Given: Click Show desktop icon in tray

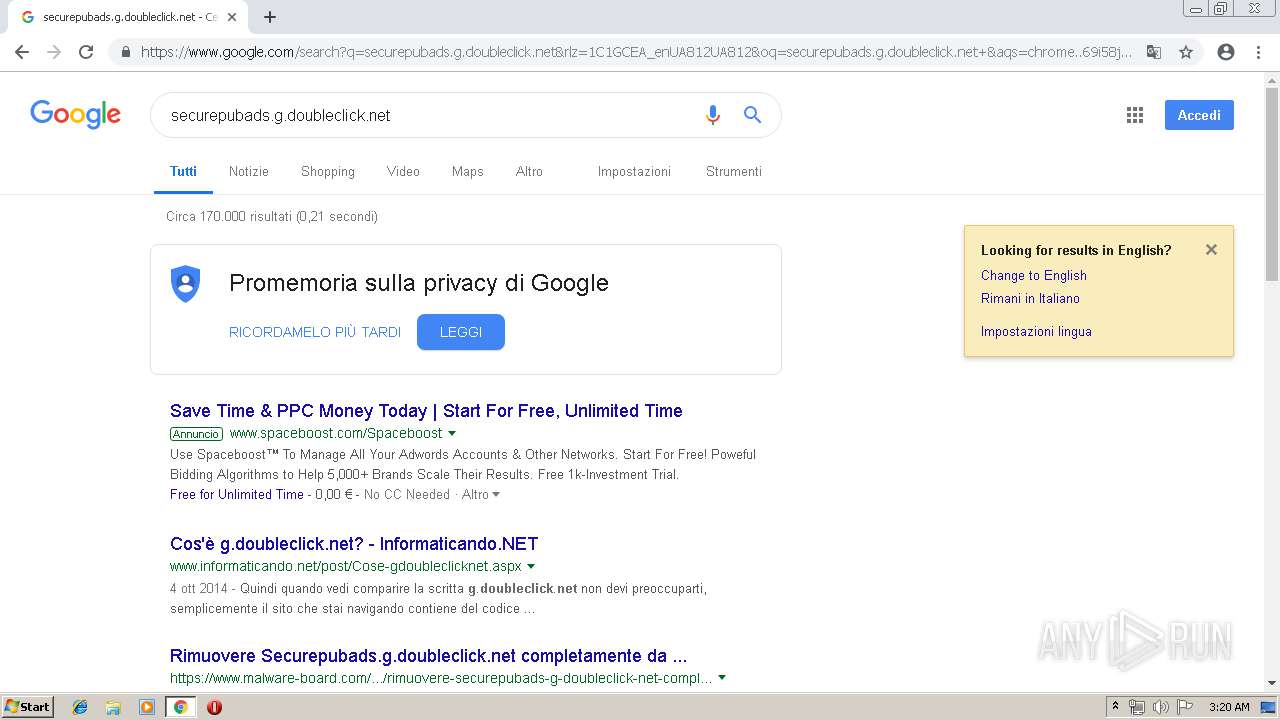Looking at the screenshot, I should 1268,707.
